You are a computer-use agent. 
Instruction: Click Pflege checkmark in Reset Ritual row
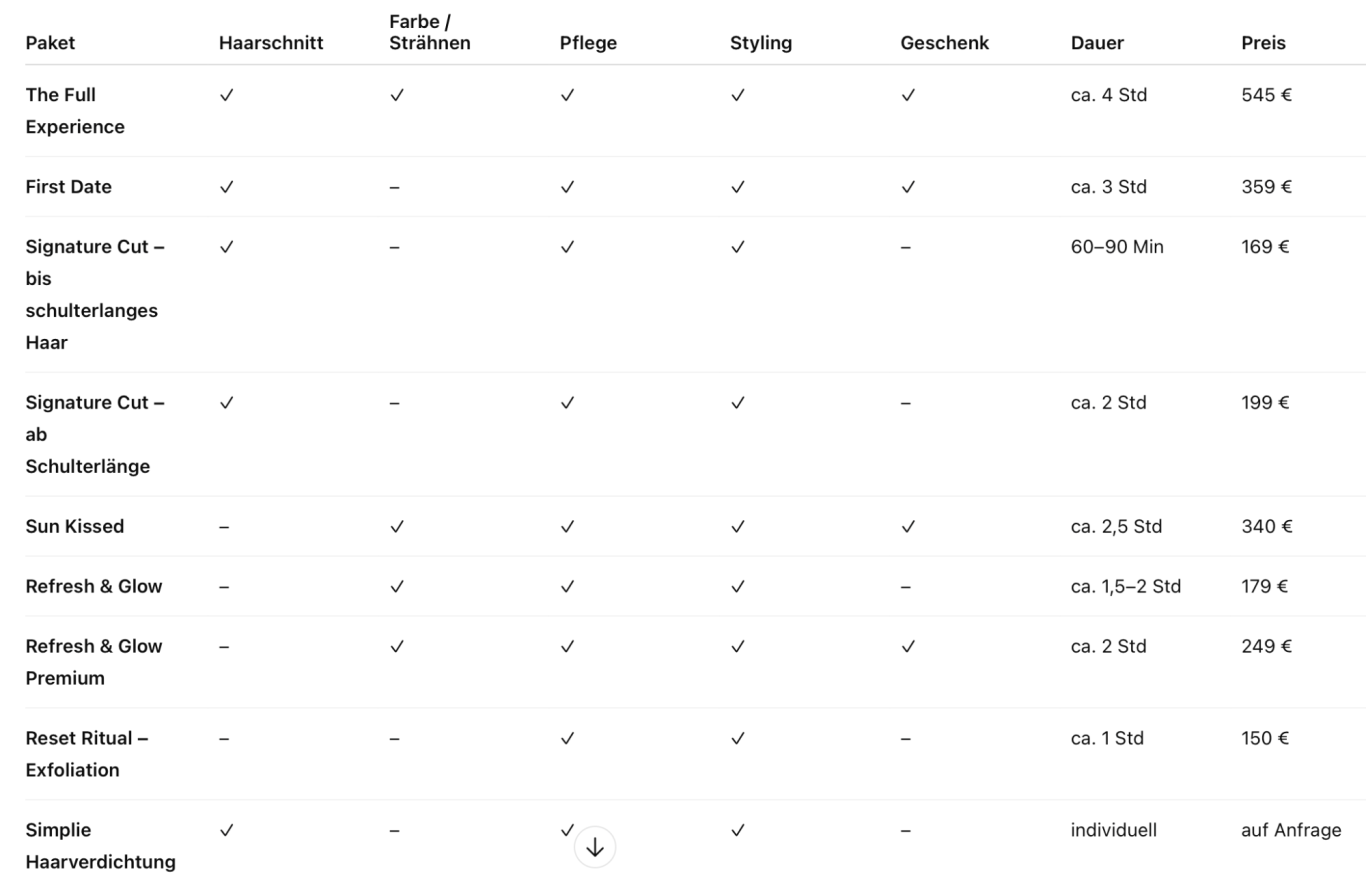(x=567, y=739)
